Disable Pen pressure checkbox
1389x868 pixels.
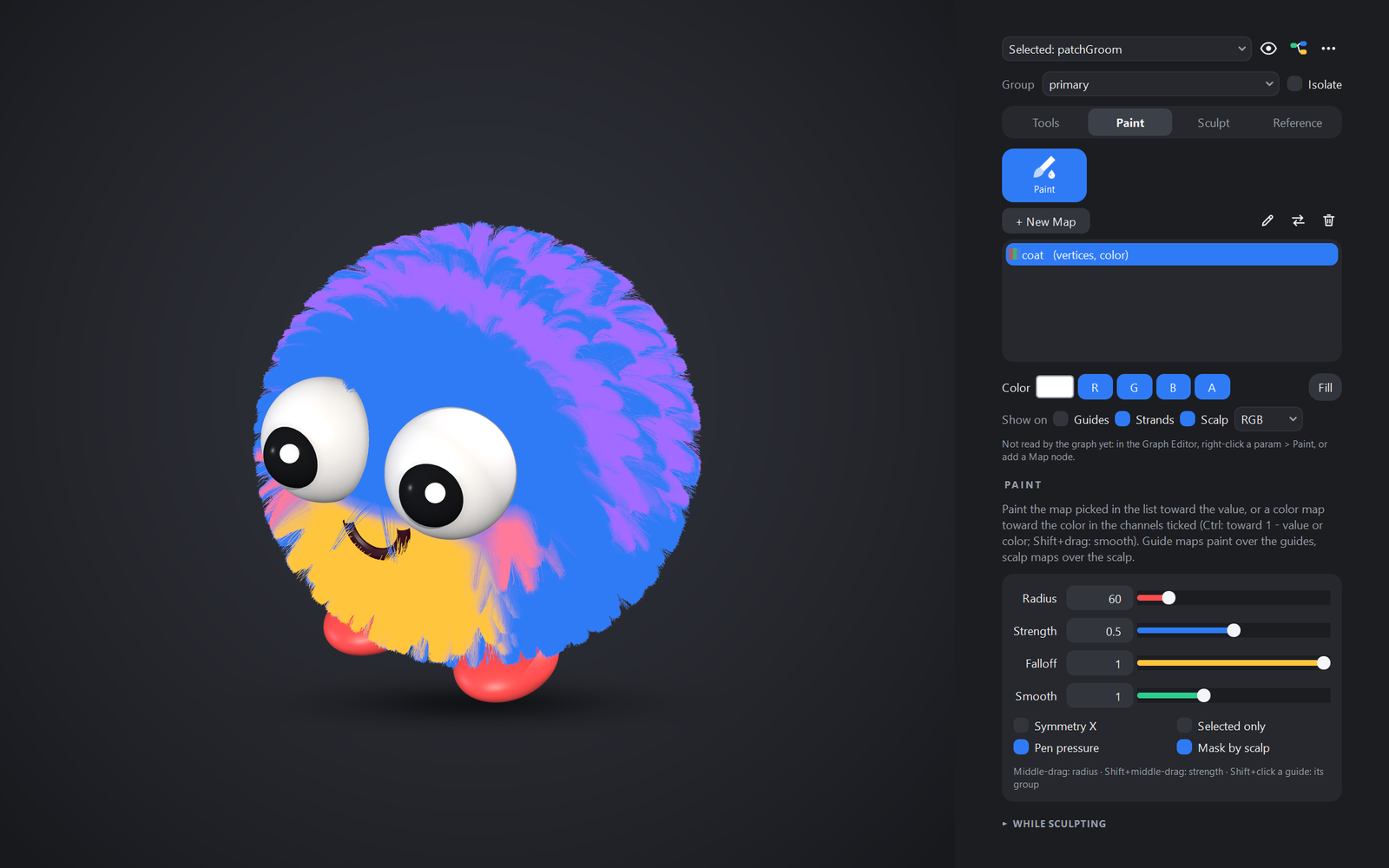[1021, 747]
